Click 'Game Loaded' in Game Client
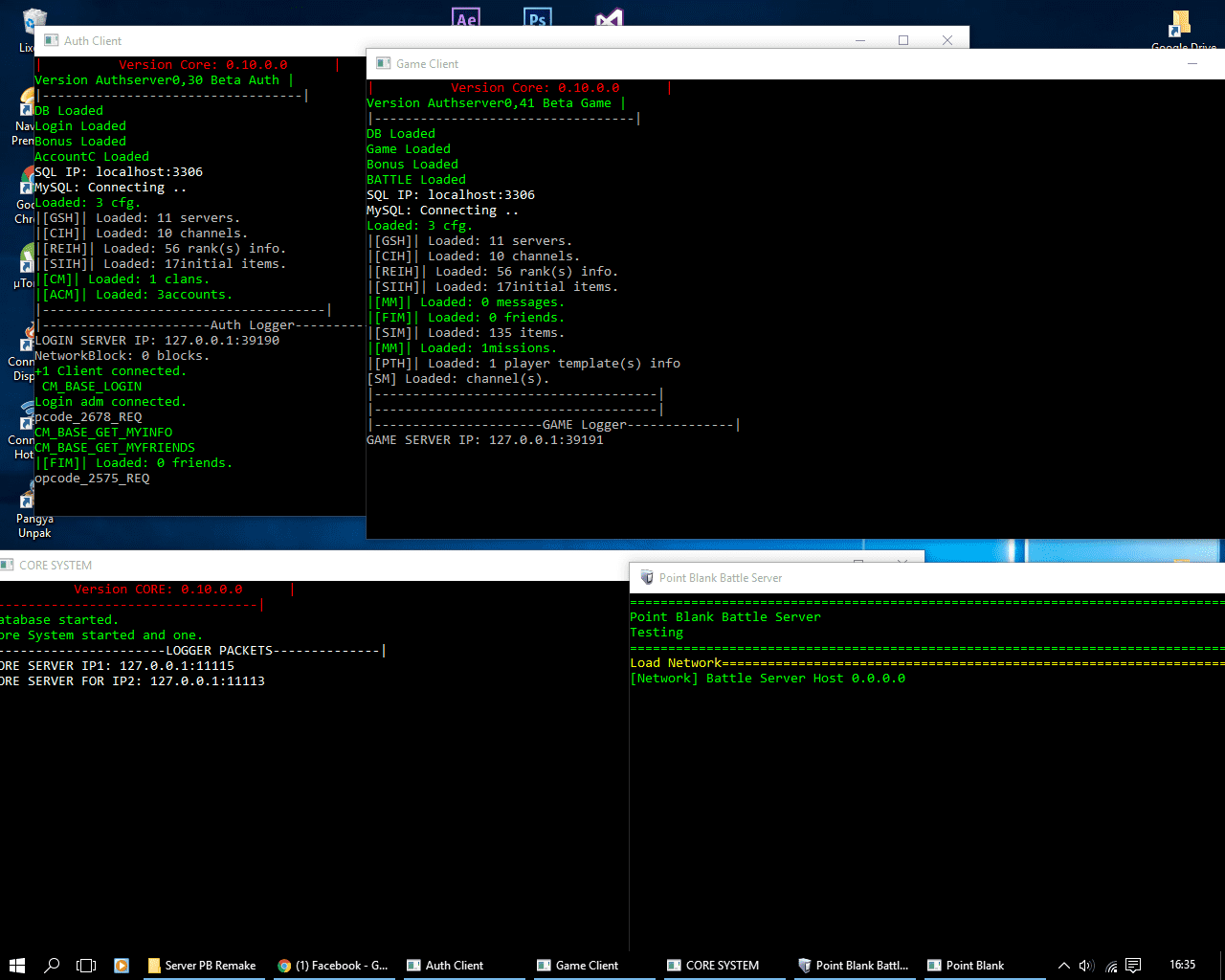The width and height of the screenshot is (1225, 980). pyautogui.click(x=409, y=148)
